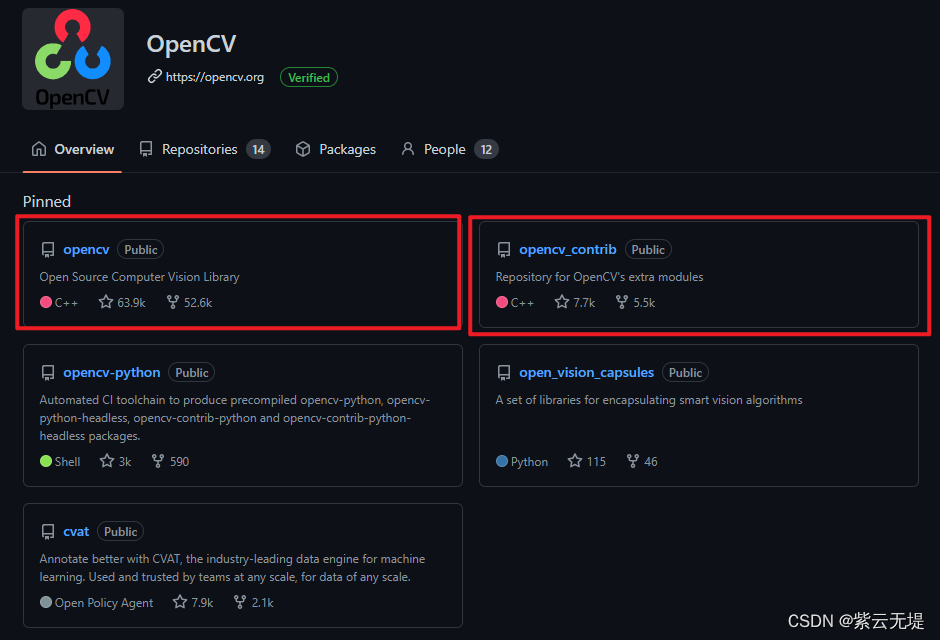
Task: Click the Verified badge
Action: (309, 77)
